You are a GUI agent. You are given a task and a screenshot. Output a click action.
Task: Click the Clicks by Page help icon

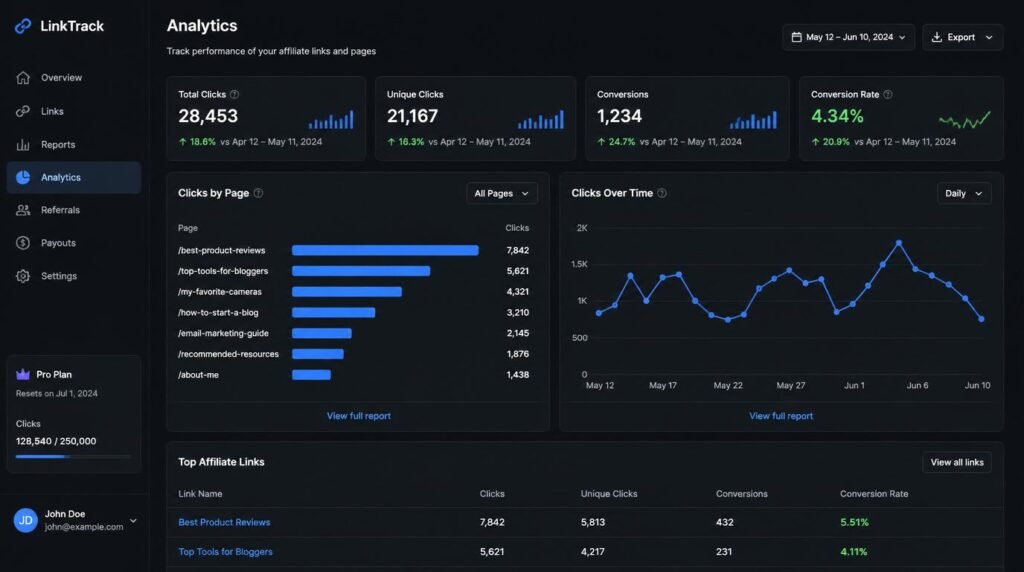(258, 193)
